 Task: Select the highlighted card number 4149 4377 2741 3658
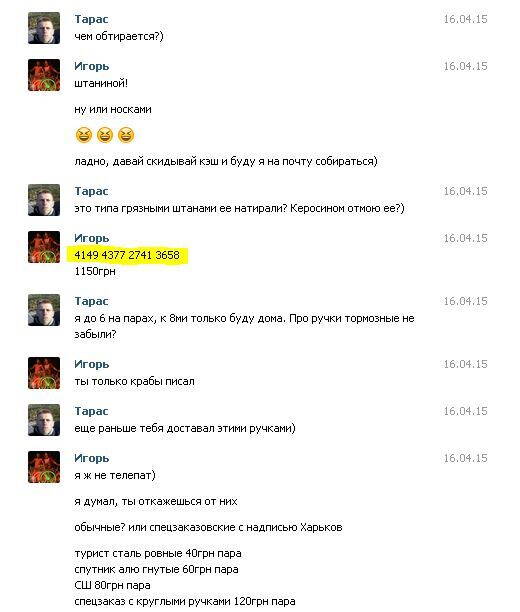coord(127,255)
